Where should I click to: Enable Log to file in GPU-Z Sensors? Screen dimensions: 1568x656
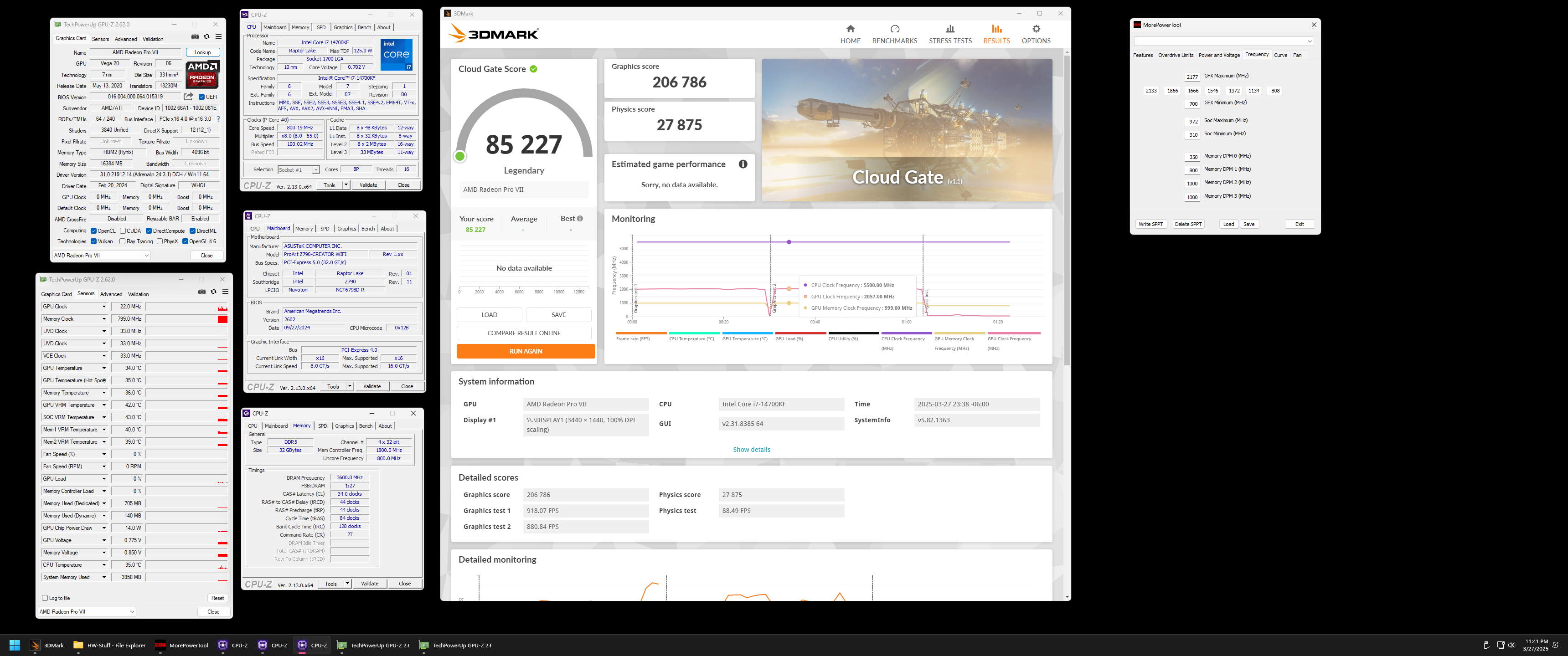click(x=45, y=598)
